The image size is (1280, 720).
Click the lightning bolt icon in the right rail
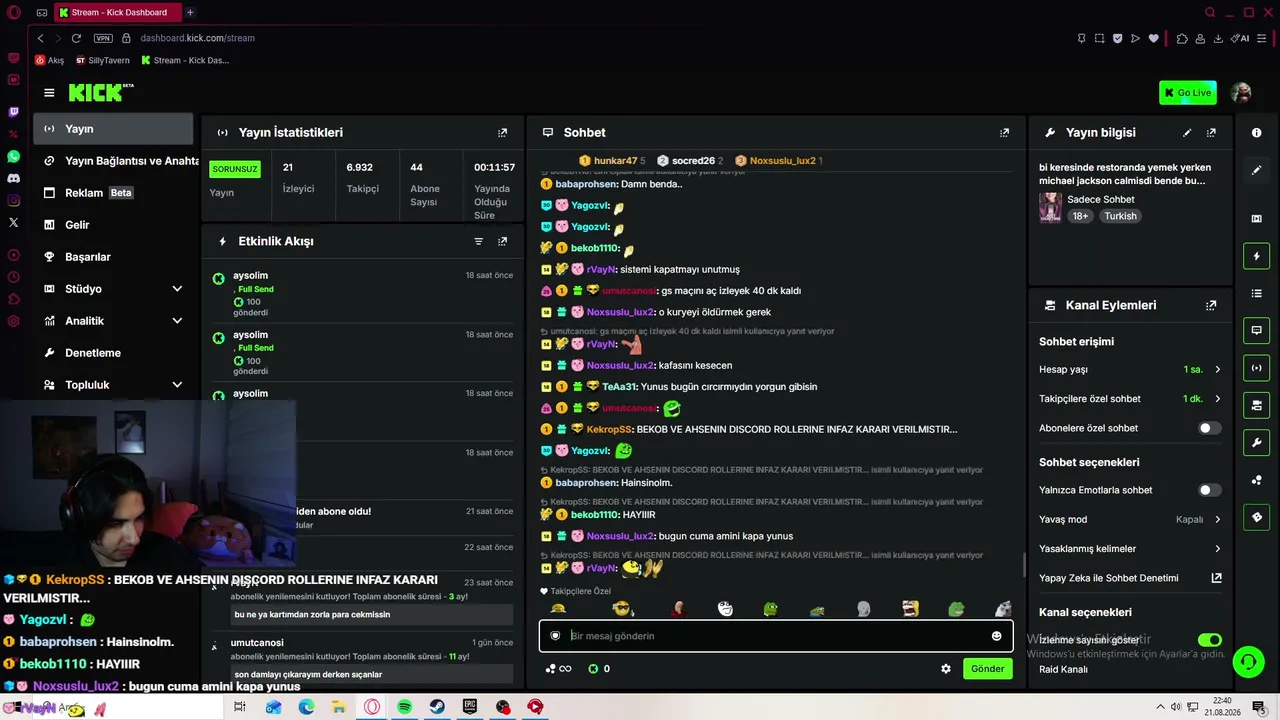(1257, 256)
